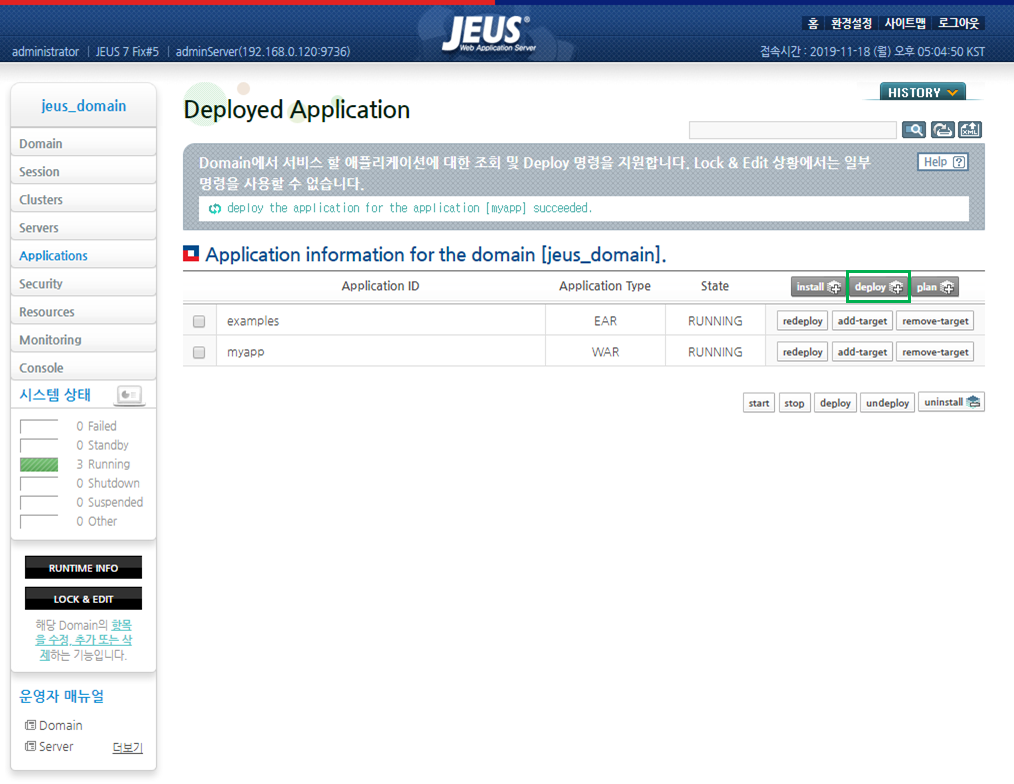This screenshot has width=1014, height=784.
Task: Click the system status toggle icon
Action: [129, 395]
